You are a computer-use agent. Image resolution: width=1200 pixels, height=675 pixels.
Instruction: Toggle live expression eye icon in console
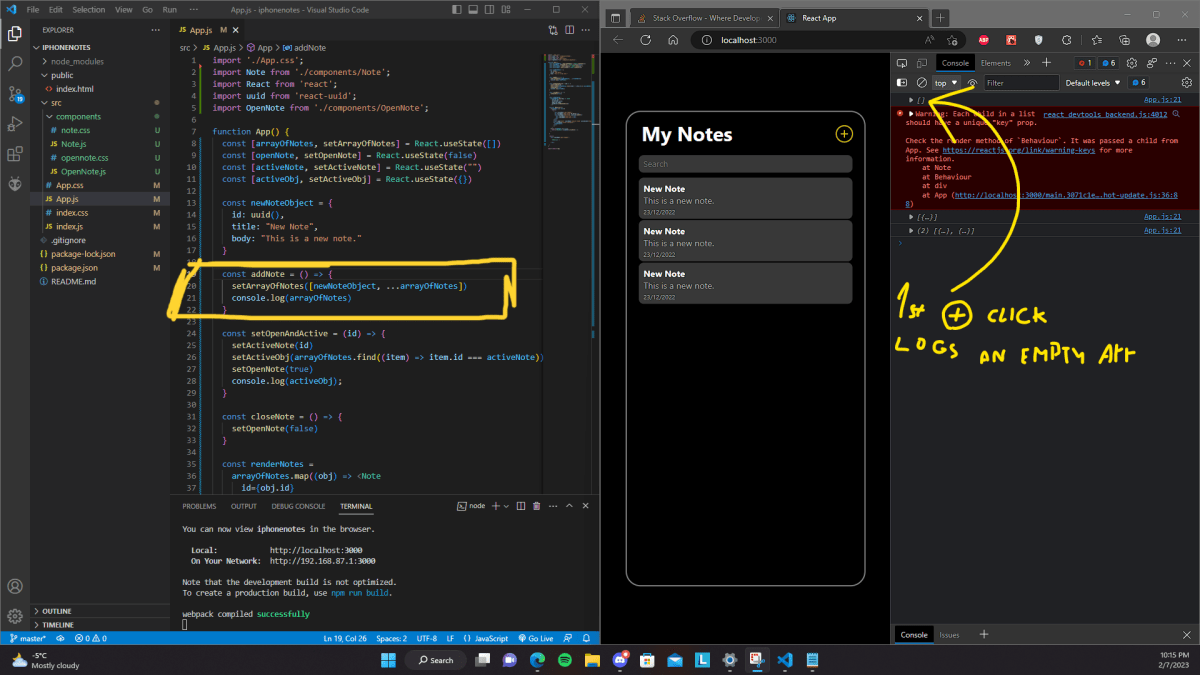[972, 83]
